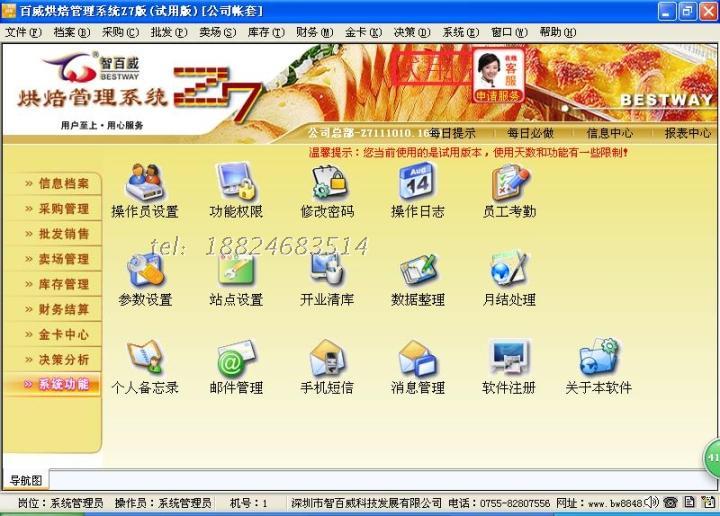The height and width of the screenshot is (516, 720).
Task: Click the 网址 www.bw8848 website address
Action: pyautogui.click(x=599, y=503)
